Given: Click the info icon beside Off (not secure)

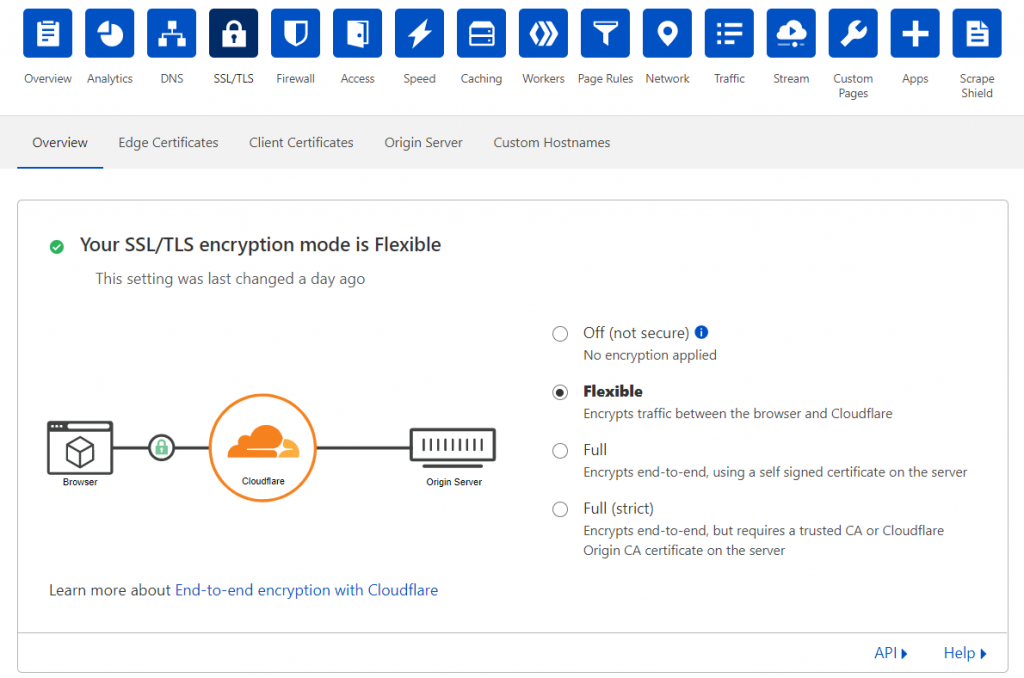Looking at the screenshot, I should [x=702, y=333].
